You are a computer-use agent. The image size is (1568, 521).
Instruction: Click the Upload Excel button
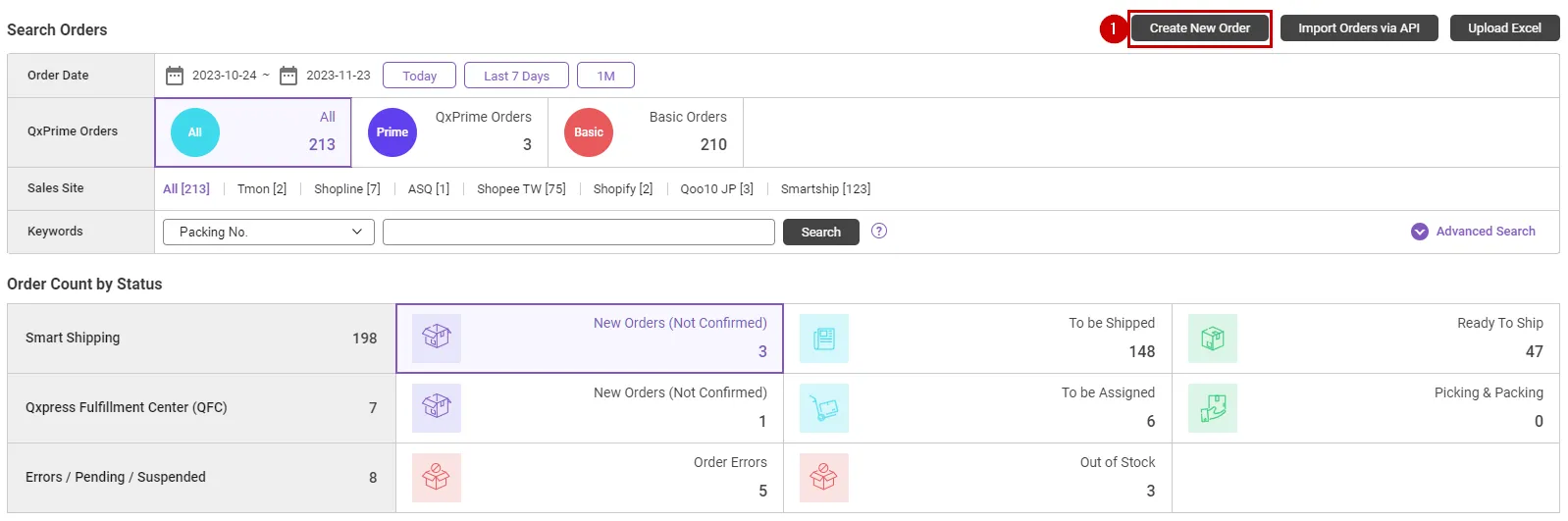[1504, 28]
